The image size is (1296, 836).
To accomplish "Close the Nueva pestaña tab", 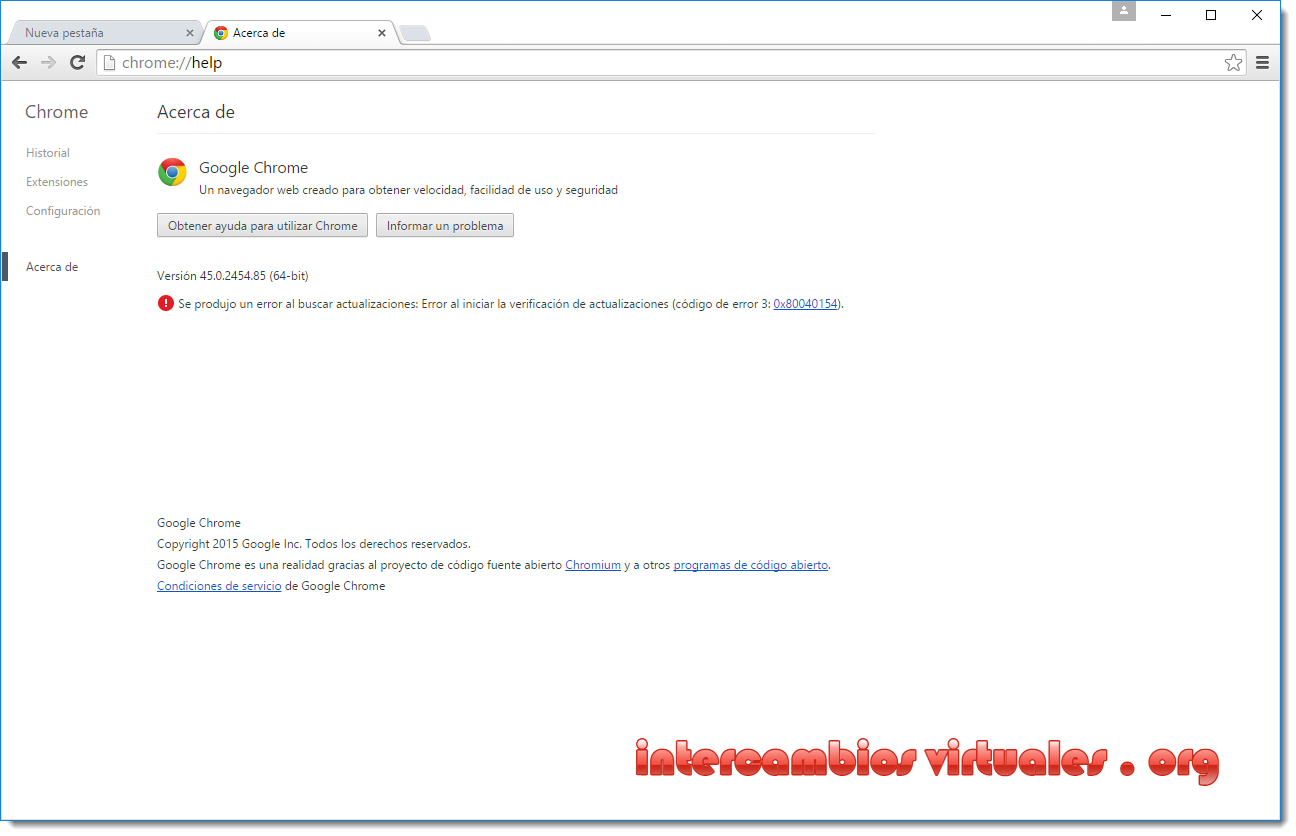I will (x=190, y=33).
